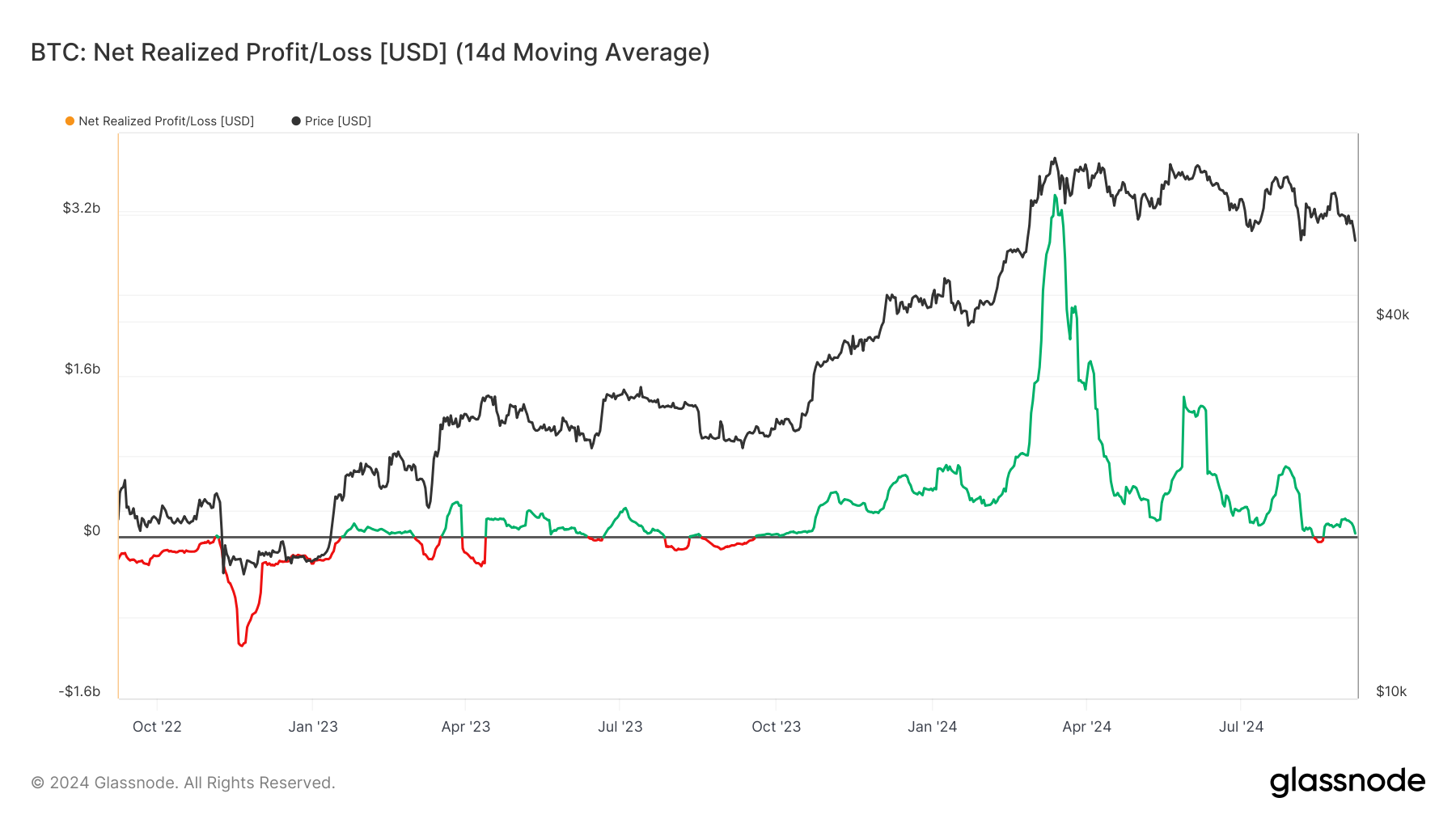The height and width of the screenshot is (819, 1456).
Task: Click the Oct '23 x-axis label
Action: 777,727
